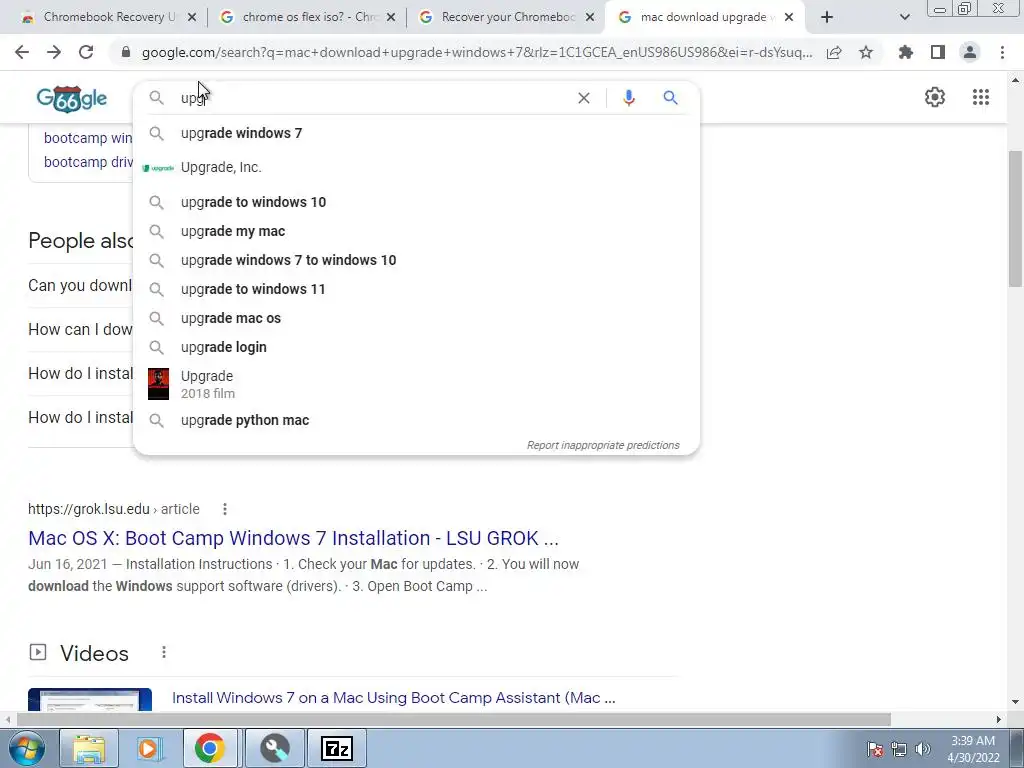Click the Boot Camp video thumbnail
Viewport: 1024px width, 768px height.
(x=90, y=699)
